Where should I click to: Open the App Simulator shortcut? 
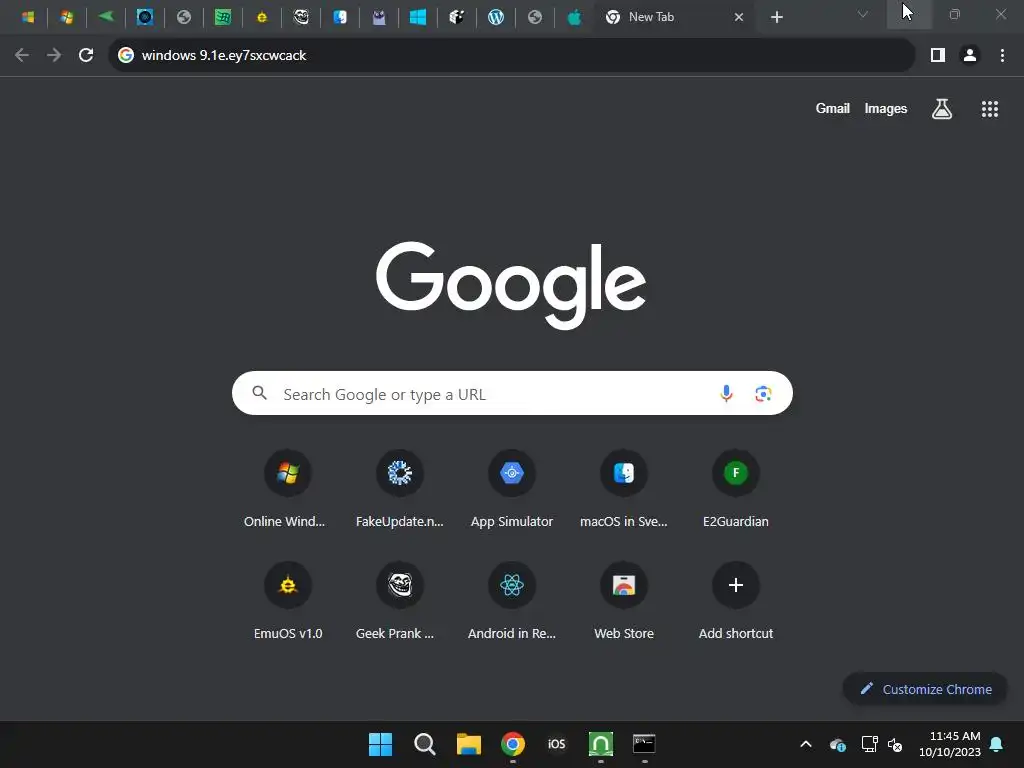point(512,490)
